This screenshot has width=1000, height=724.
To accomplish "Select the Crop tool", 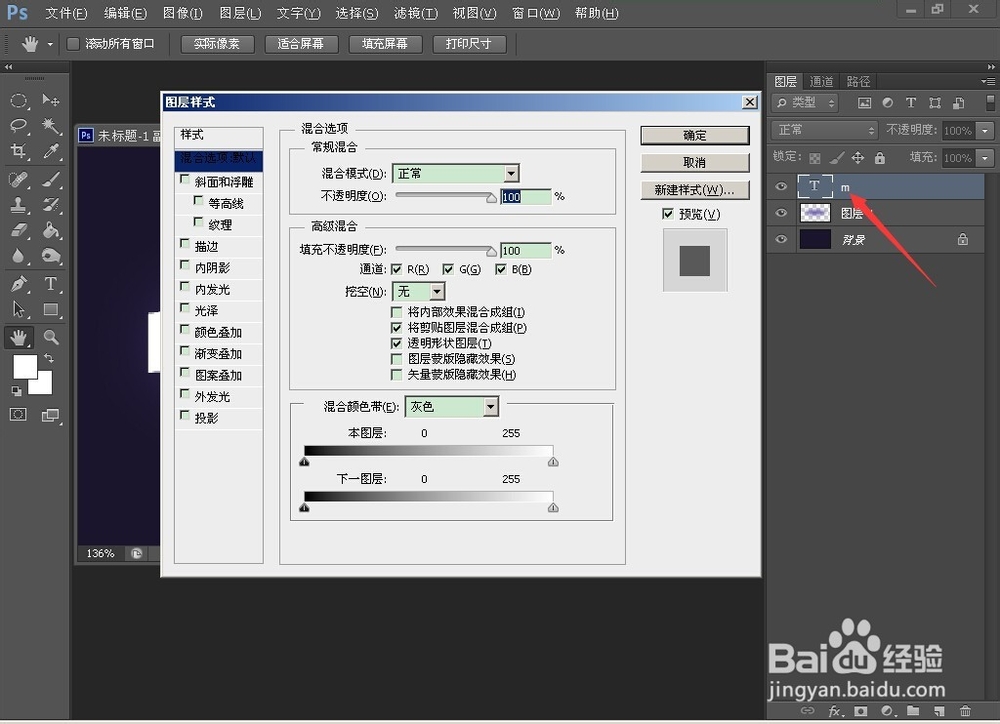I will click(x=18, y=151).
